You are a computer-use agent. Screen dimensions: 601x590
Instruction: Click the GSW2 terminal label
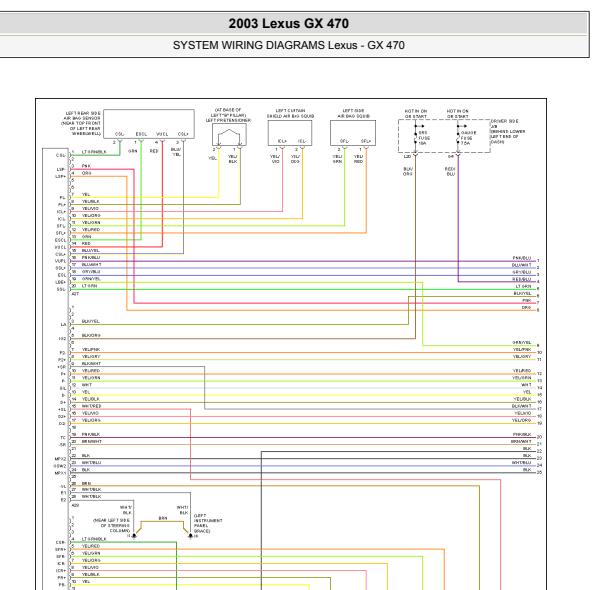tap(60, 466)
